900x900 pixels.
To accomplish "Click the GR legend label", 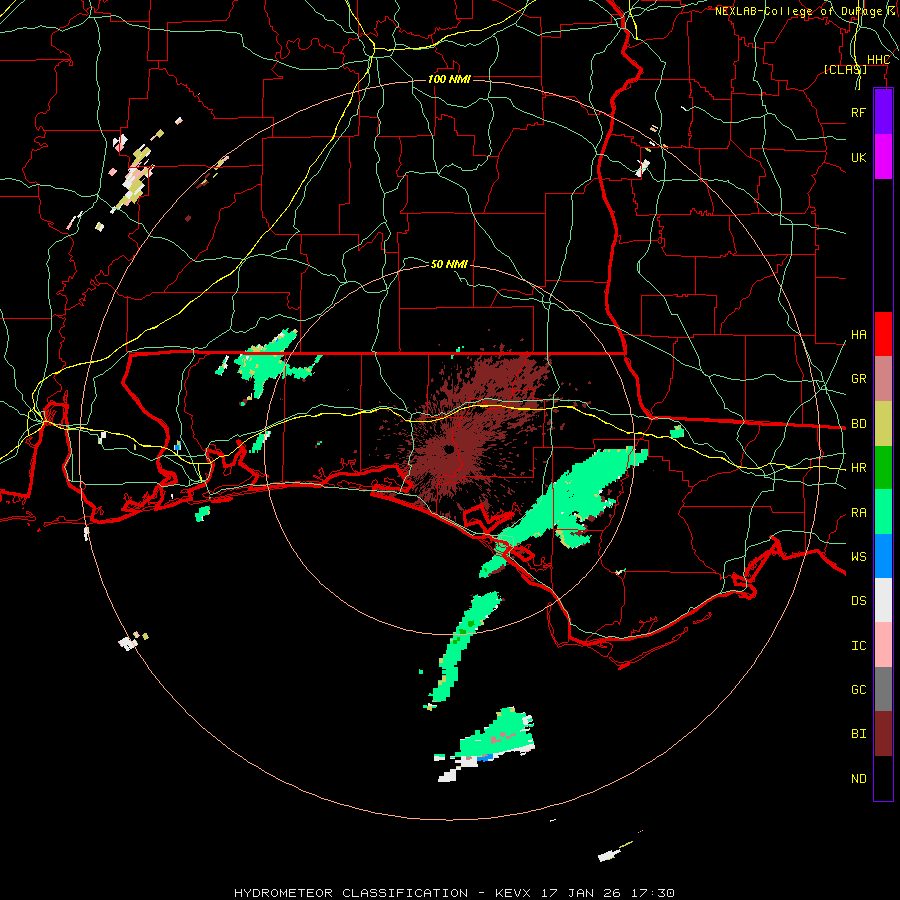I will [x=858, y=379].
